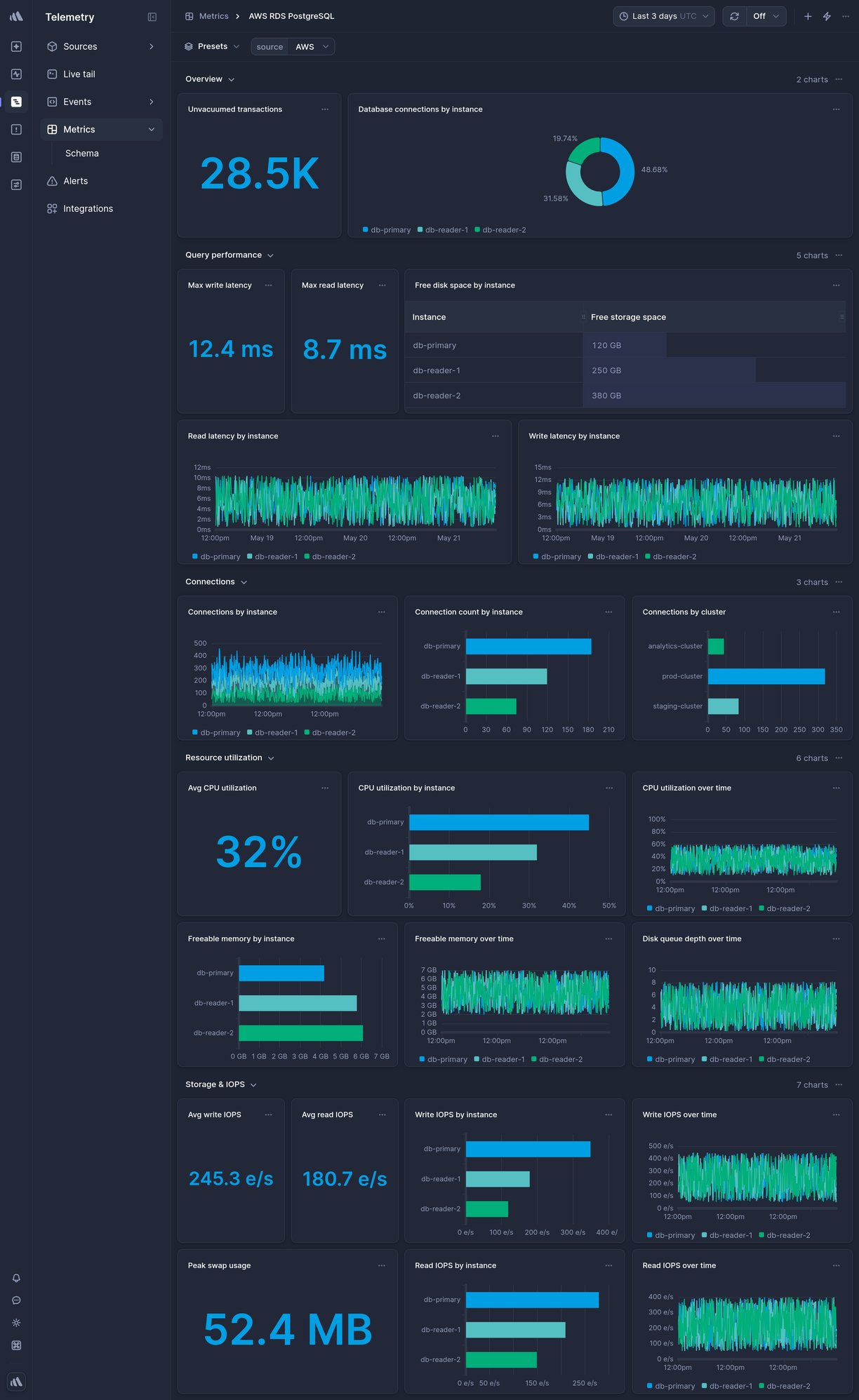Screen dimensions: 859x1400
Task: Click the 32% Avg CPU utilization value
Action: (x=259, y=852)
